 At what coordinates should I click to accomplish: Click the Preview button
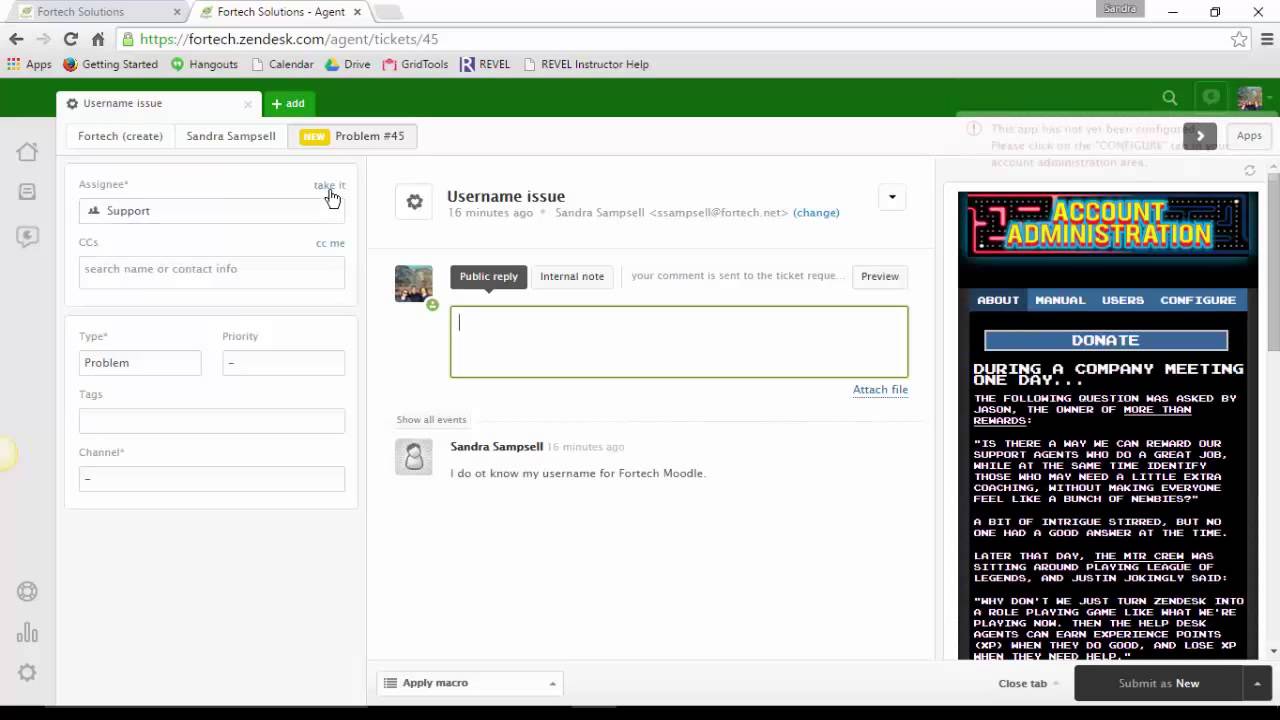(880, 277)
